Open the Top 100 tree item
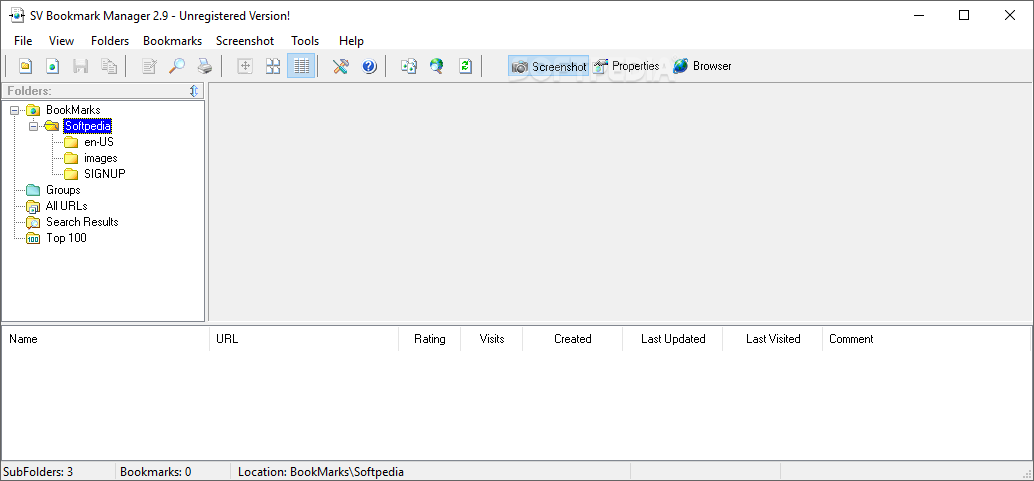1034x481 pixels. (66, 238)
